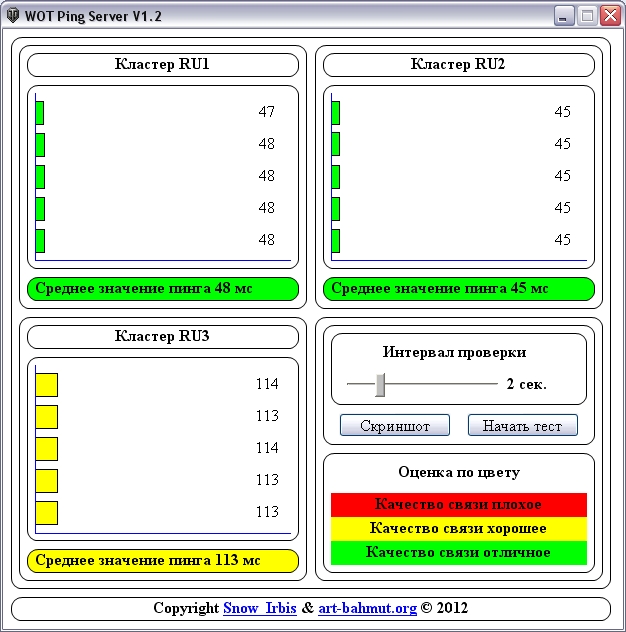Viewport: 626px width, 632px height.
Task: Click RU2 average ping 45 мс label
Action: 459,289
